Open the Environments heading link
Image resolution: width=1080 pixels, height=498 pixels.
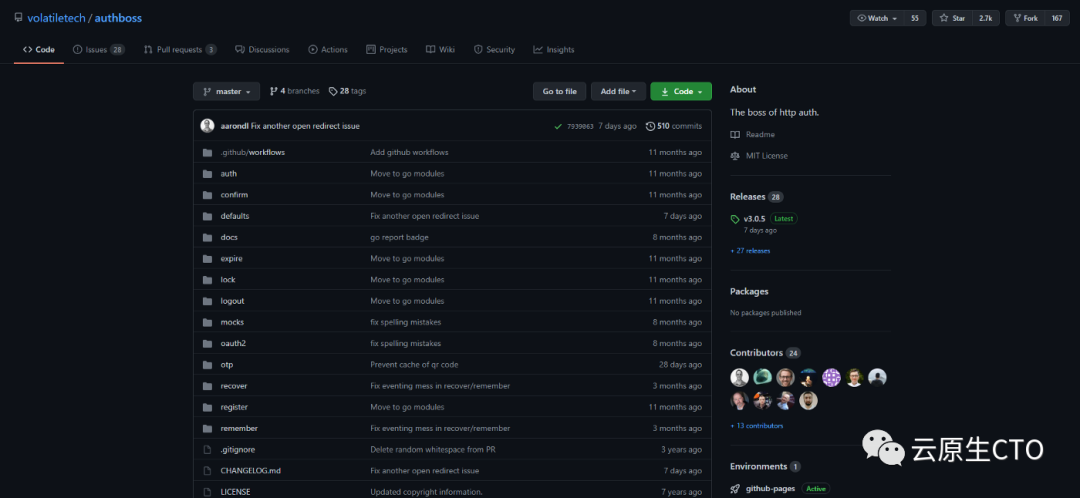765,466
